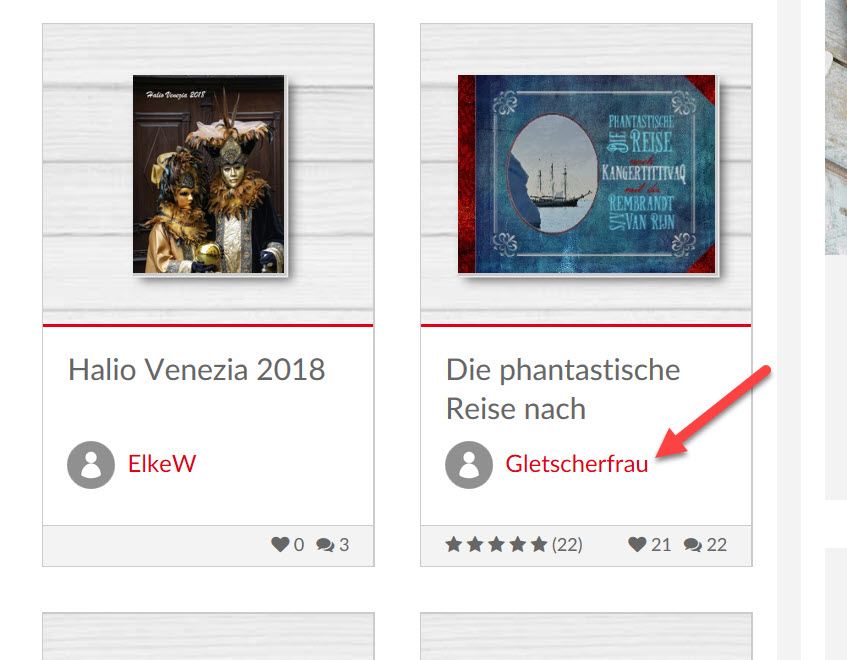Image resolution: width=847 pixels, height=660 pixels.
Task: Click Gletscherfrau's gray avatar icon
Action: pyautogui.click(x=469, y=464)
